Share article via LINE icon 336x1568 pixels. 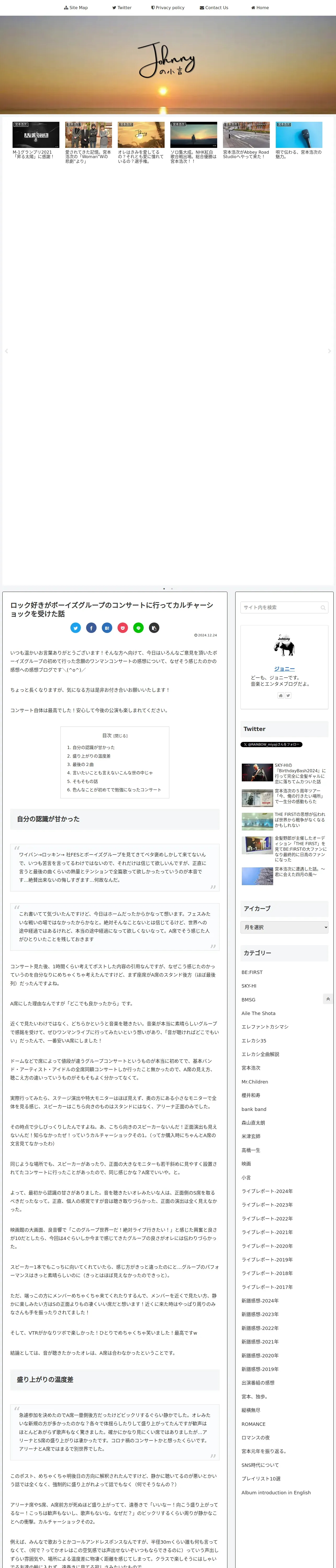(x=138, y=627)
